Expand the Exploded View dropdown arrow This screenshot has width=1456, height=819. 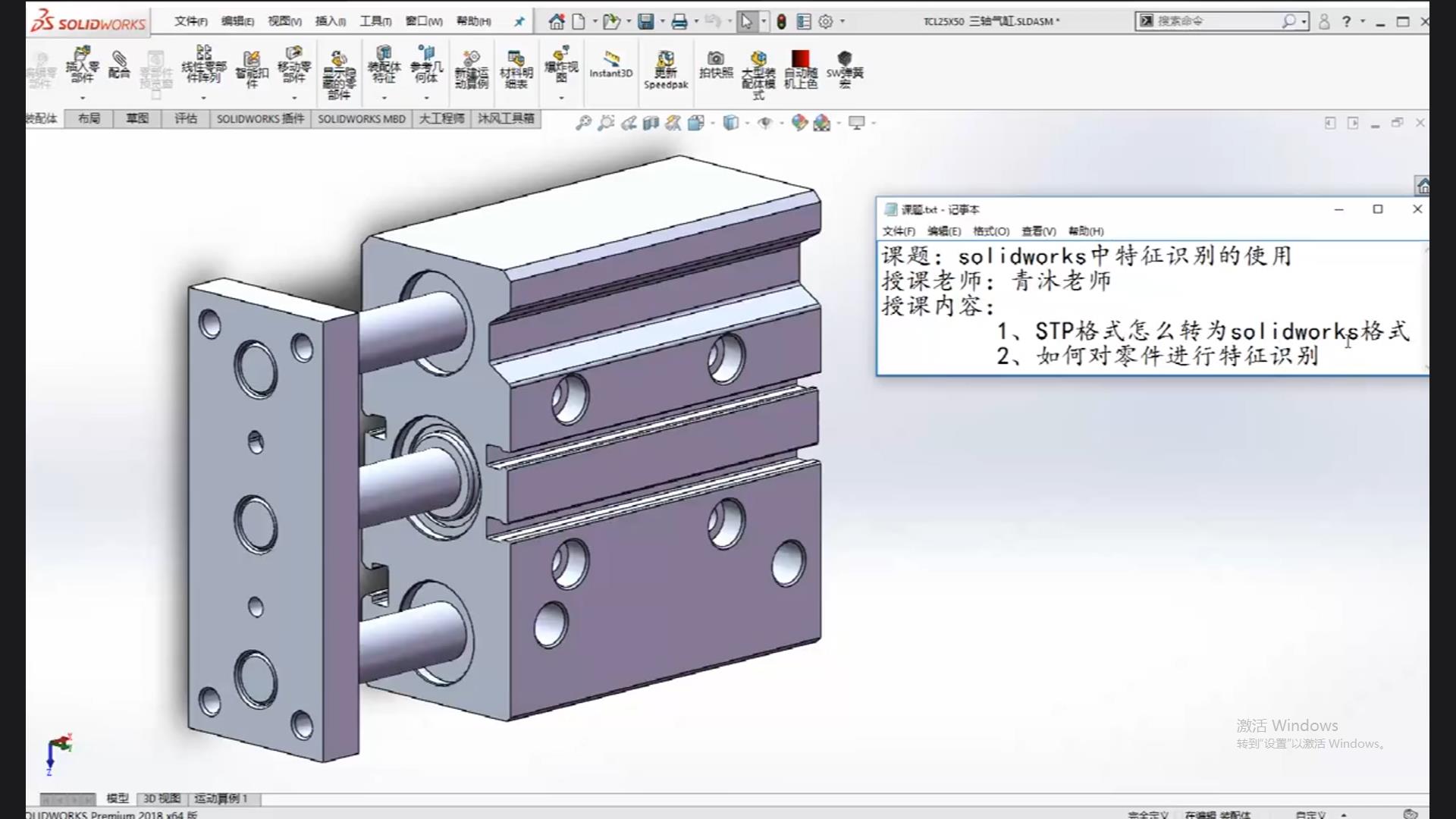(561, 98)
